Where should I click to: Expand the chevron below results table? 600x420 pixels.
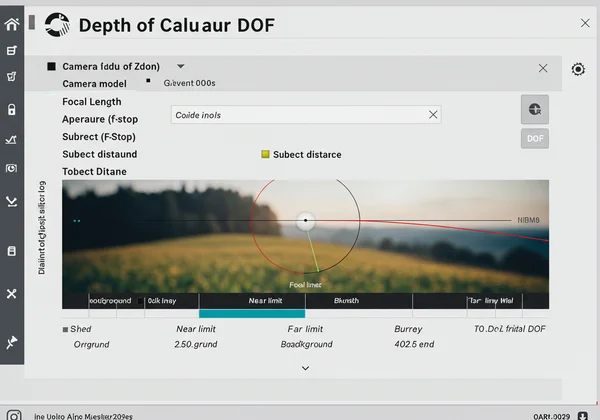click(x=305, y=368)
